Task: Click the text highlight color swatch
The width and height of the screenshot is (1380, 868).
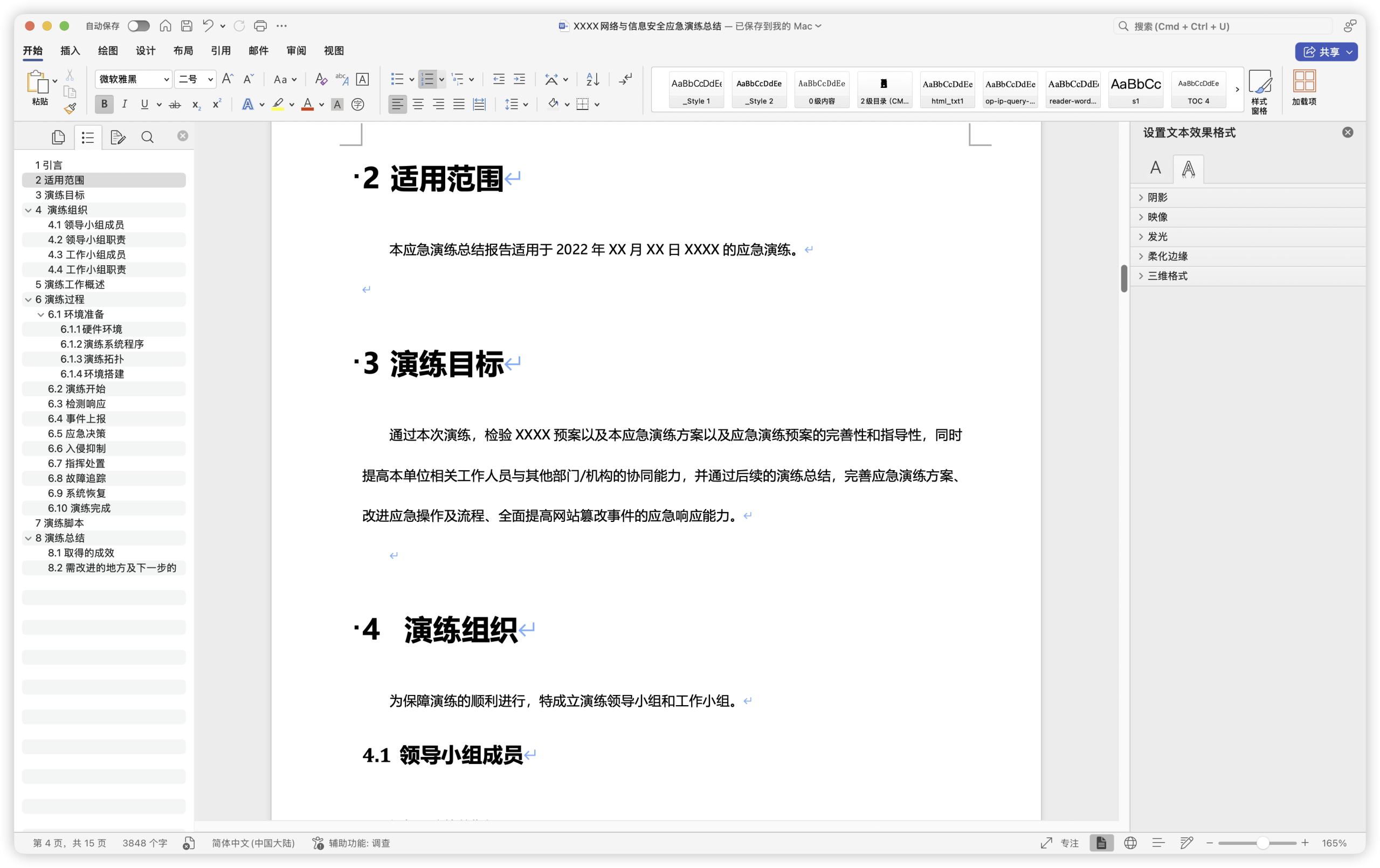Action: pos(278,105)
